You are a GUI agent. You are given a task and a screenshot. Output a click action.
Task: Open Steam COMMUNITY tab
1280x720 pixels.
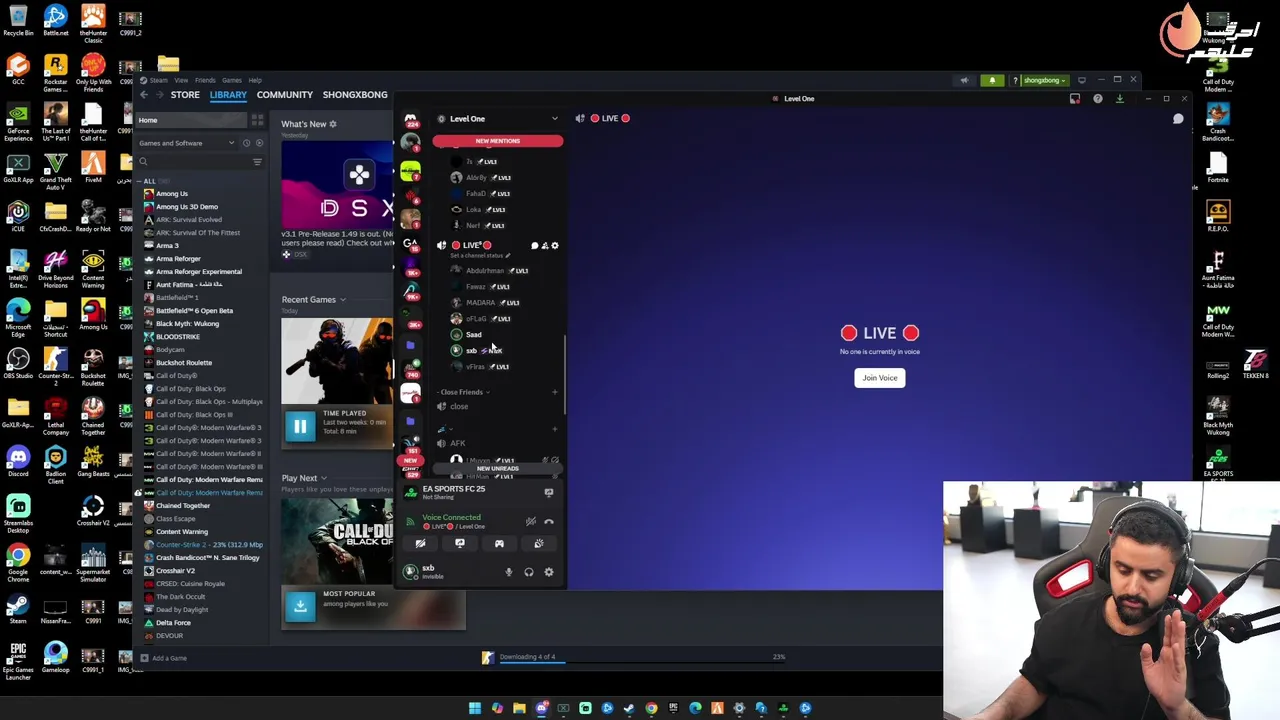[285, 95]
